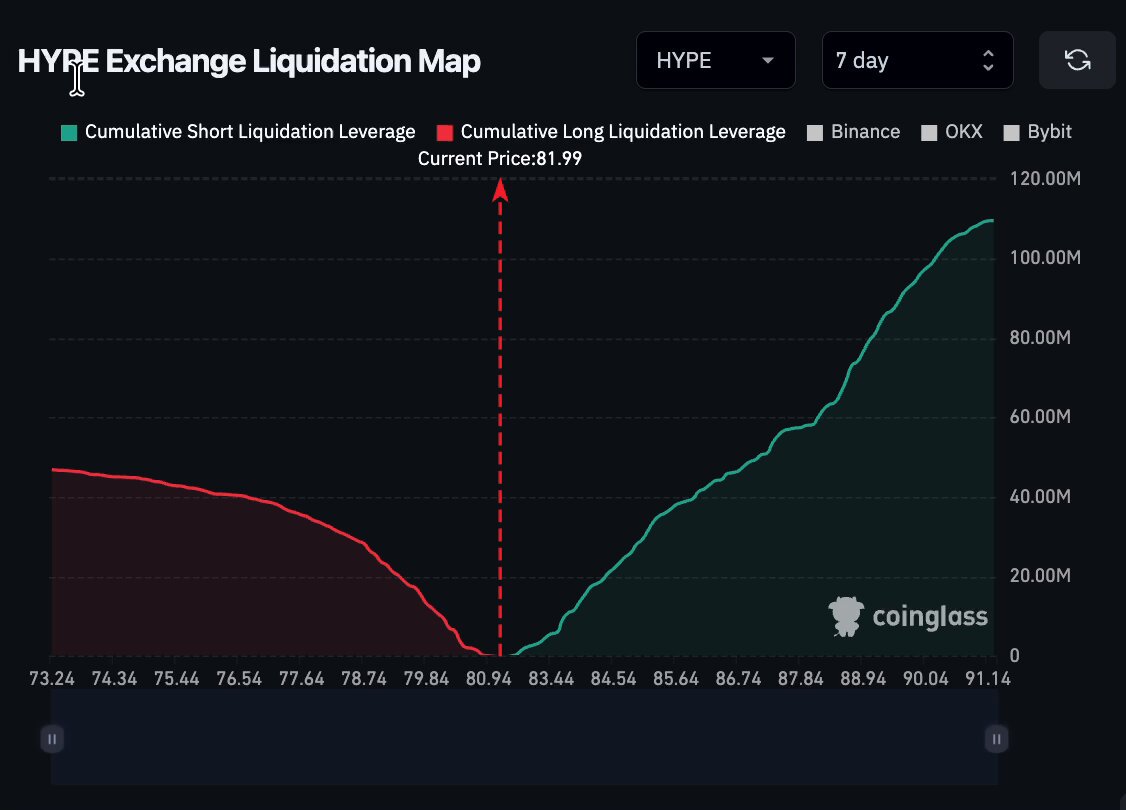Click the right zoom slider handle

tap(996, 739)
